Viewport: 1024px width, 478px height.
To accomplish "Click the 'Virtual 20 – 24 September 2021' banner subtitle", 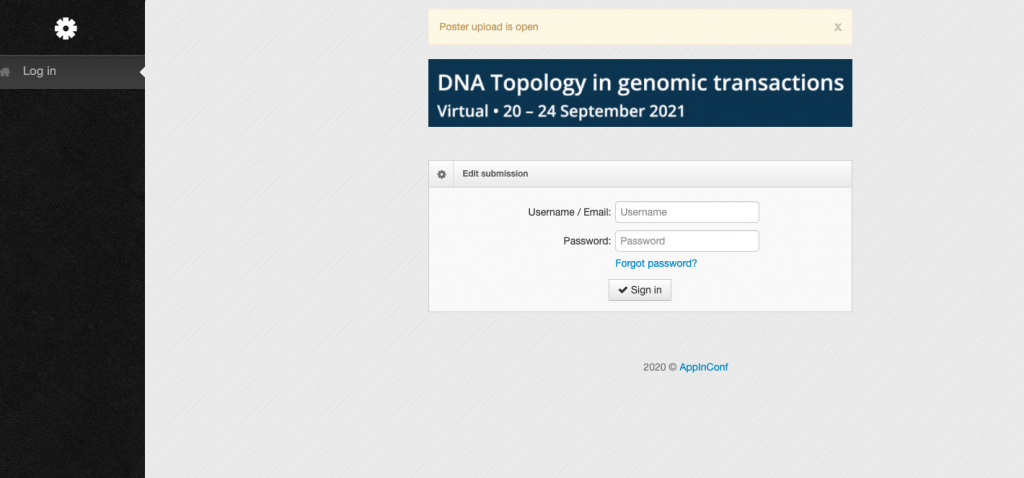I will 561,111.
